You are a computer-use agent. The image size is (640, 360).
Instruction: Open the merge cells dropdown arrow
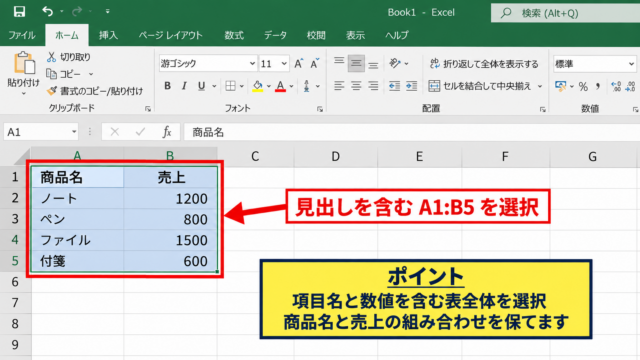540,86
